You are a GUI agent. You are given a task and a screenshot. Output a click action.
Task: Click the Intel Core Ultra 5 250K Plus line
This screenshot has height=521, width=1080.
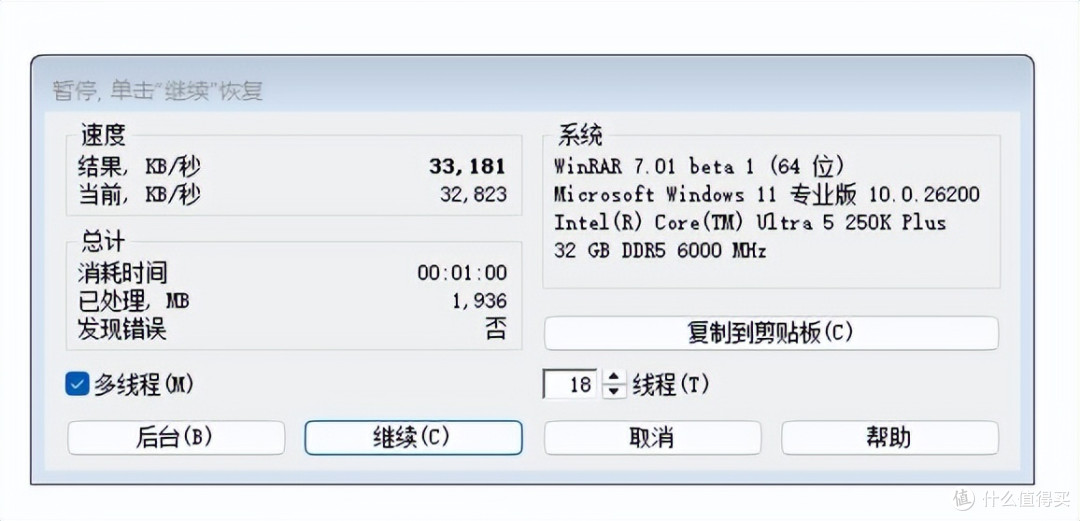pos(750,222)
